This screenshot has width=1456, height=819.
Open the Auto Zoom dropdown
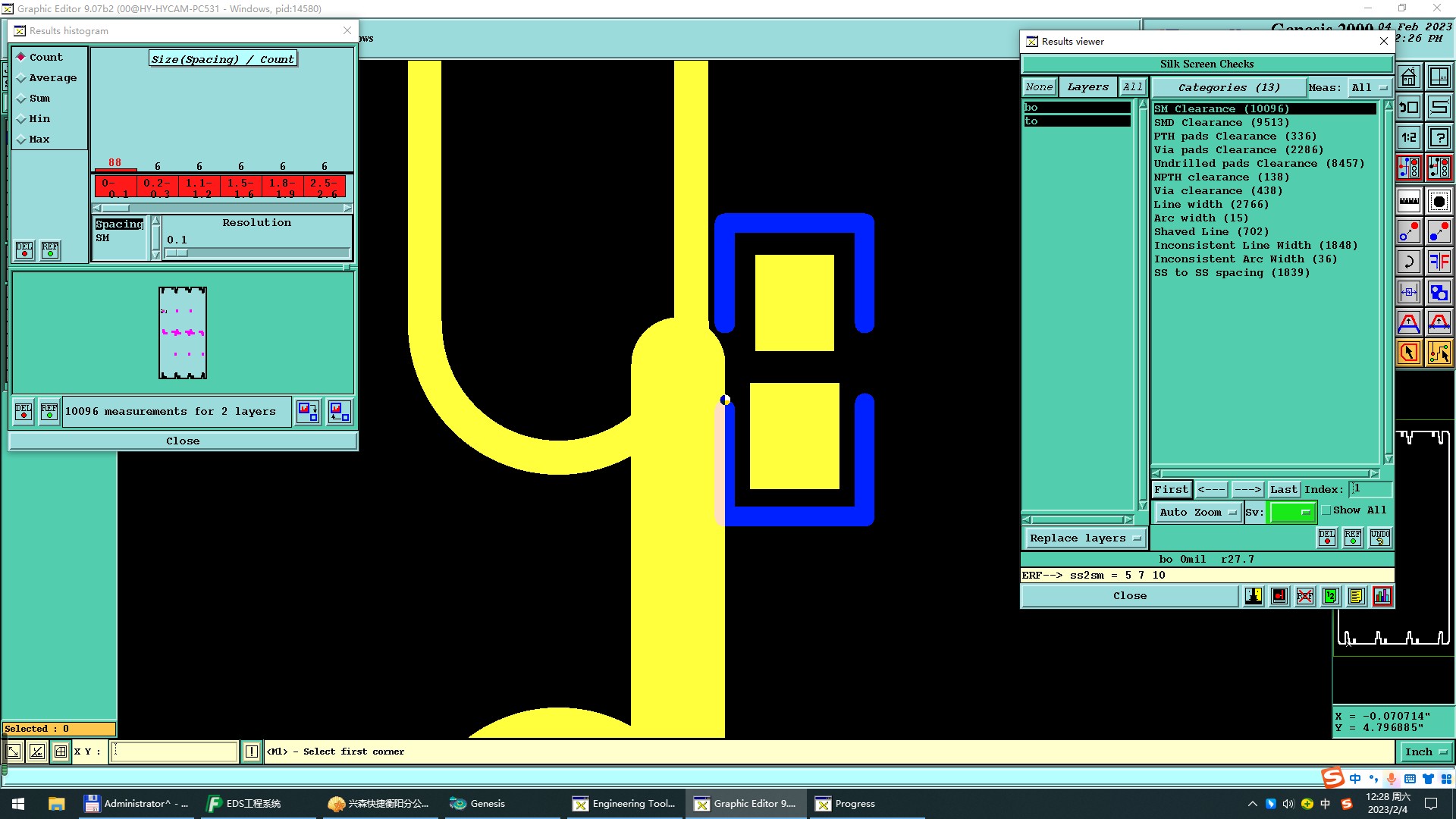click(1197, 513)
